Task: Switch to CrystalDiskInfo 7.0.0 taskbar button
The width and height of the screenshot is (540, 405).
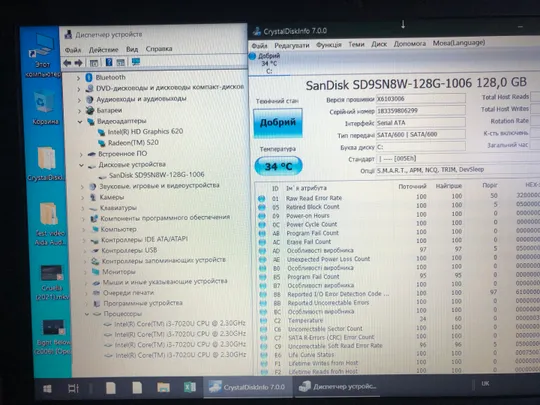Action: tap(247, 387)
